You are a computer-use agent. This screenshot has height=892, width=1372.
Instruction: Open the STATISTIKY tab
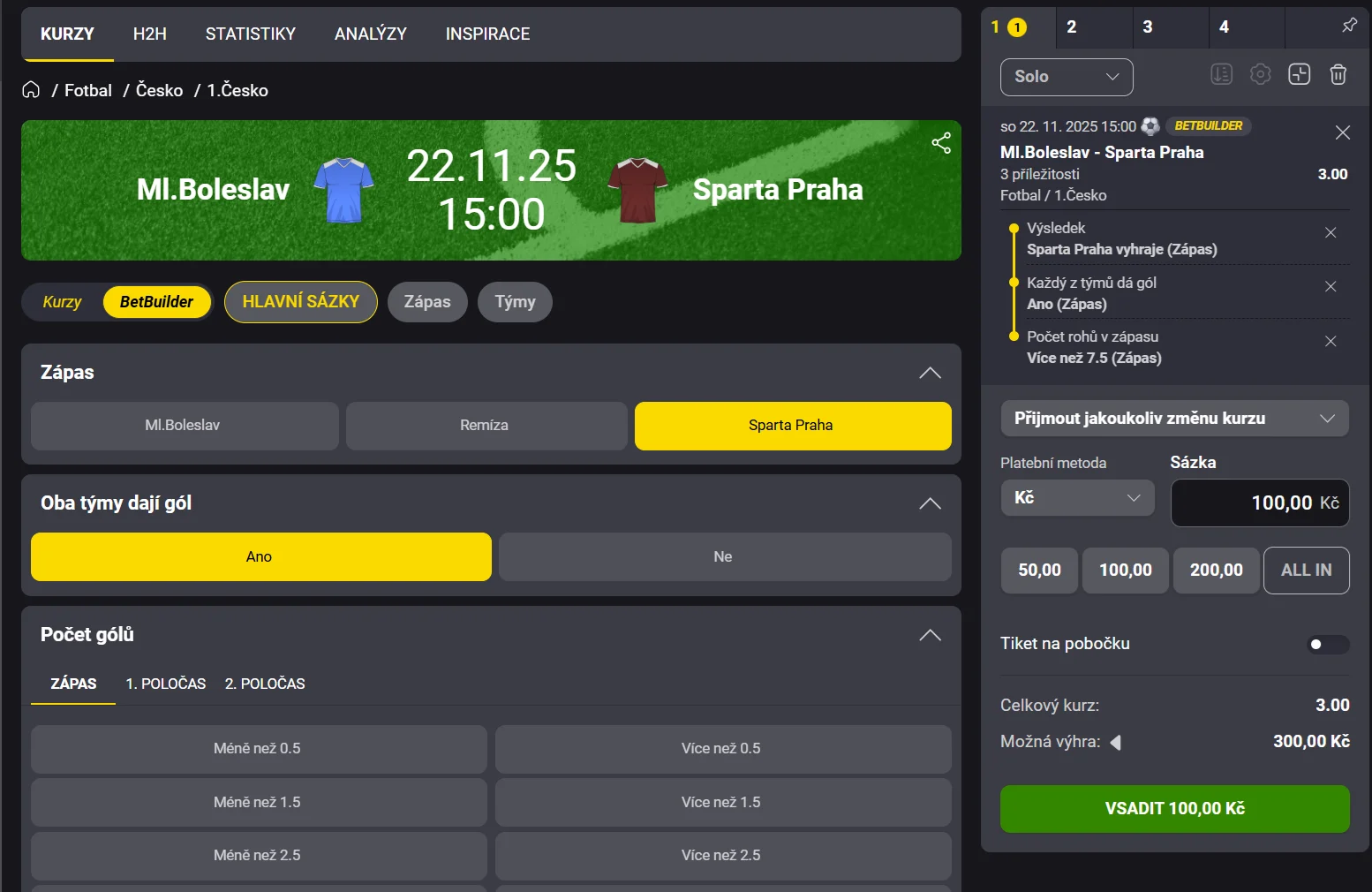coord(250,34)
